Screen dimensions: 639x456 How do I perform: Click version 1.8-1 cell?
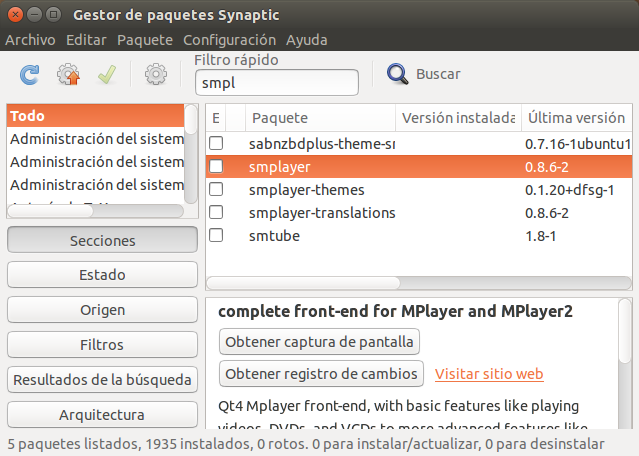[x=540, y=236]
